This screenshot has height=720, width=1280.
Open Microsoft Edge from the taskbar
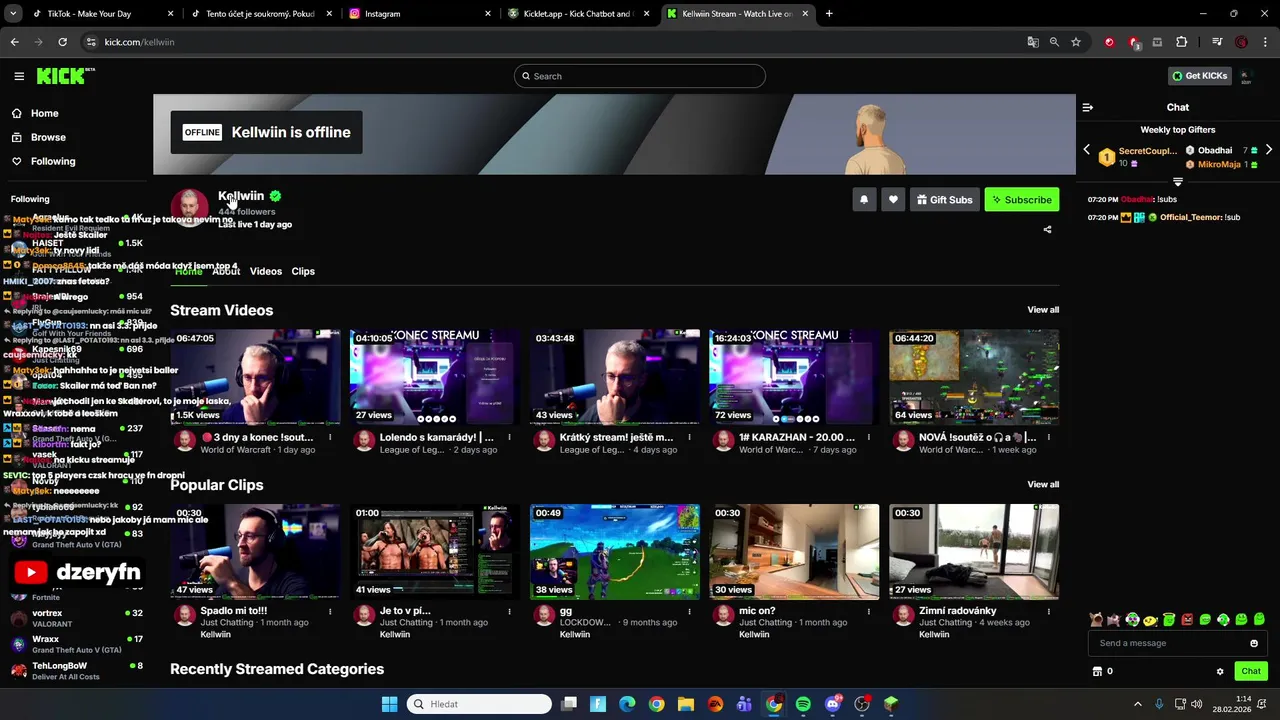627,704
